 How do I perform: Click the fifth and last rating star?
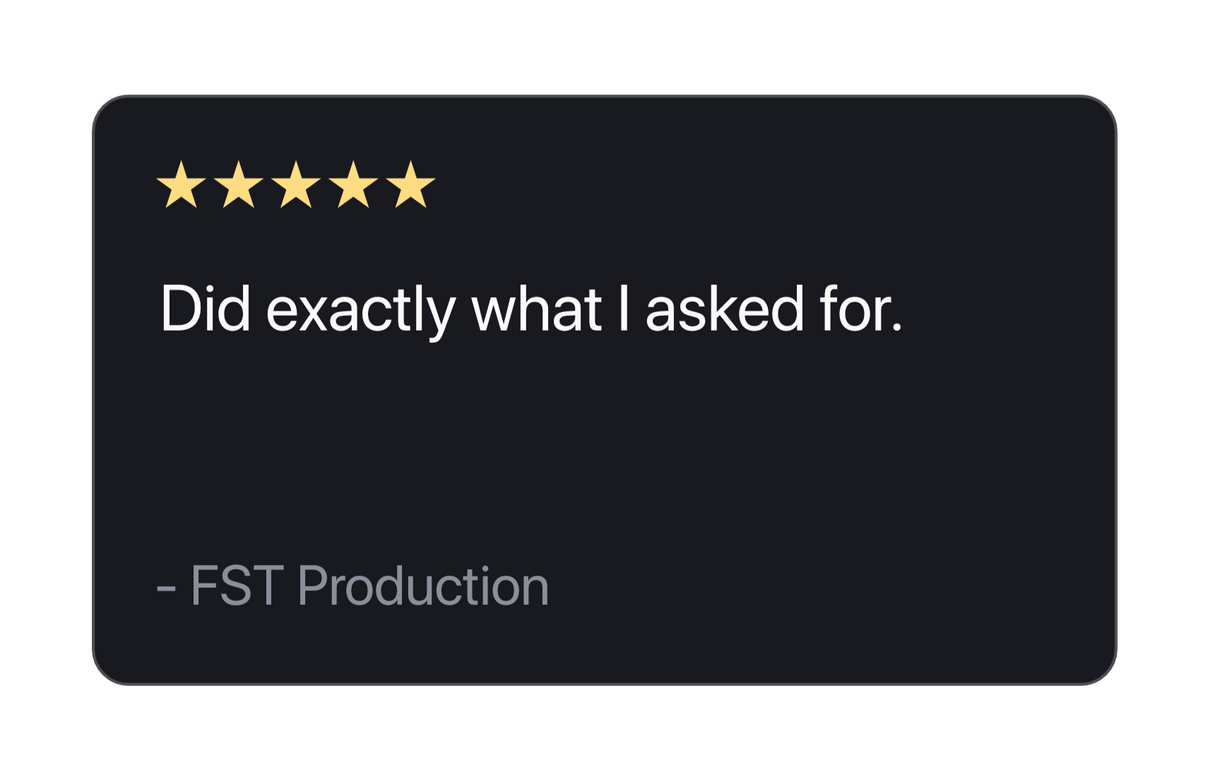pos(411,187)
